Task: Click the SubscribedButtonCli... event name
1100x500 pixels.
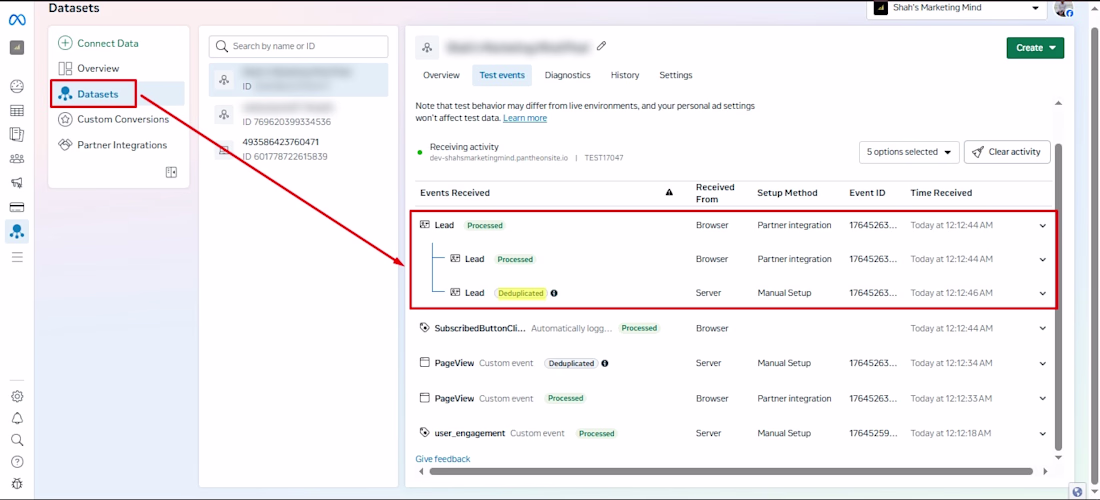Action: [x=480, y=328]
